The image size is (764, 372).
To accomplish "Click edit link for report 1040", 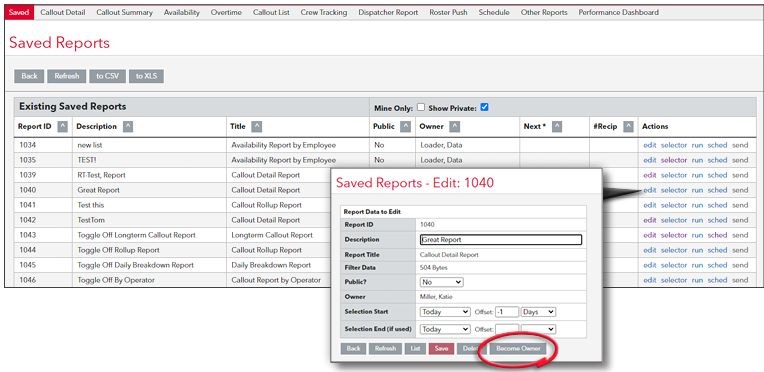I will (650, 190).
